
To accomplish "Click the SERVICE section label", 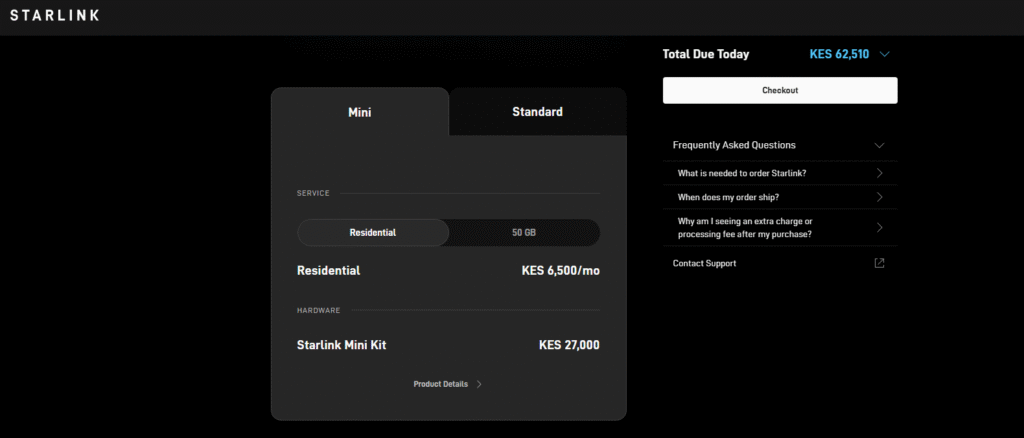I will tap(313, 193).
